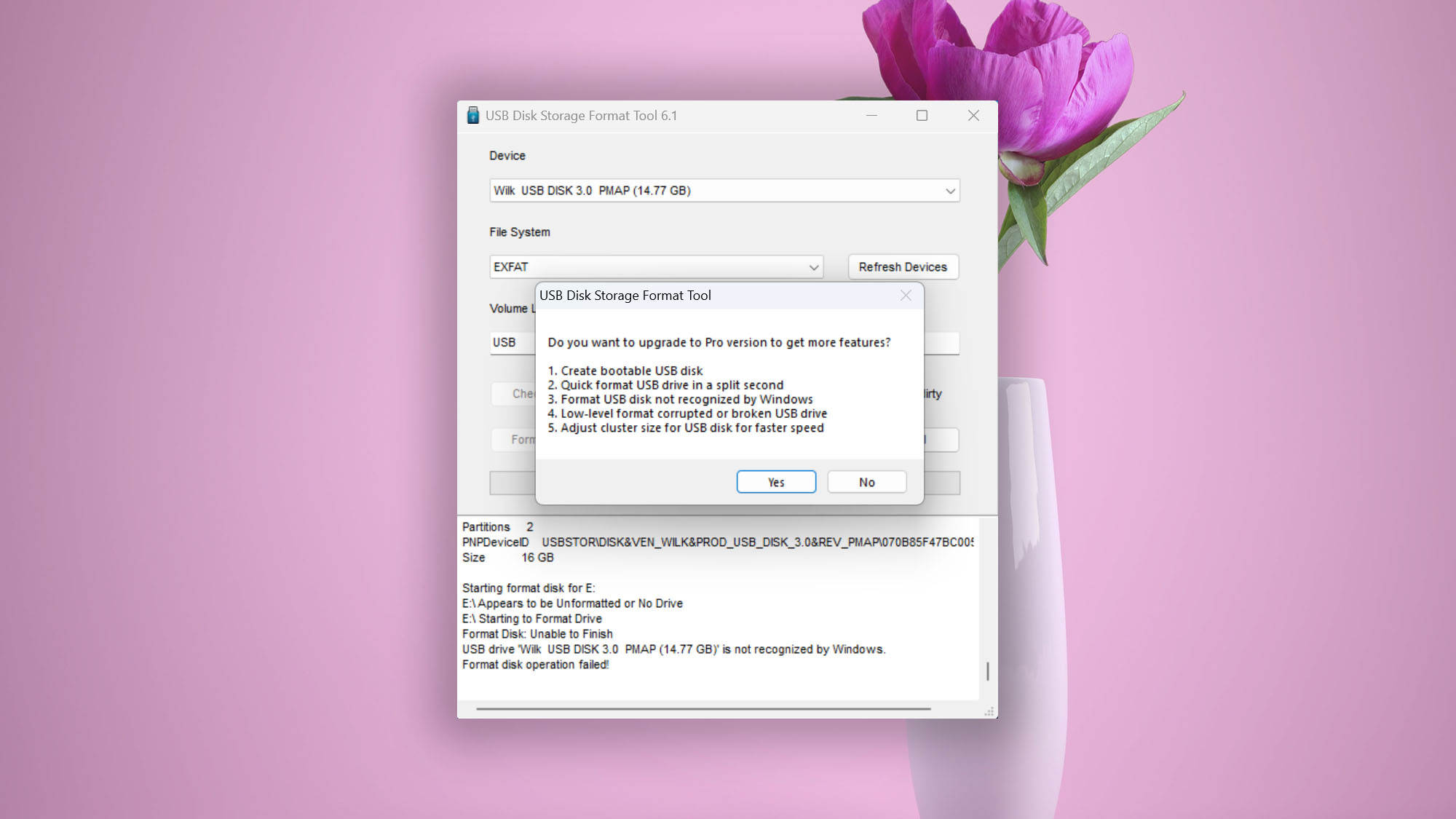This screenshot has height=819, width=1456.
Task: Minimize the USB Disk Storage Format Tool
Action: pos(871,116)
